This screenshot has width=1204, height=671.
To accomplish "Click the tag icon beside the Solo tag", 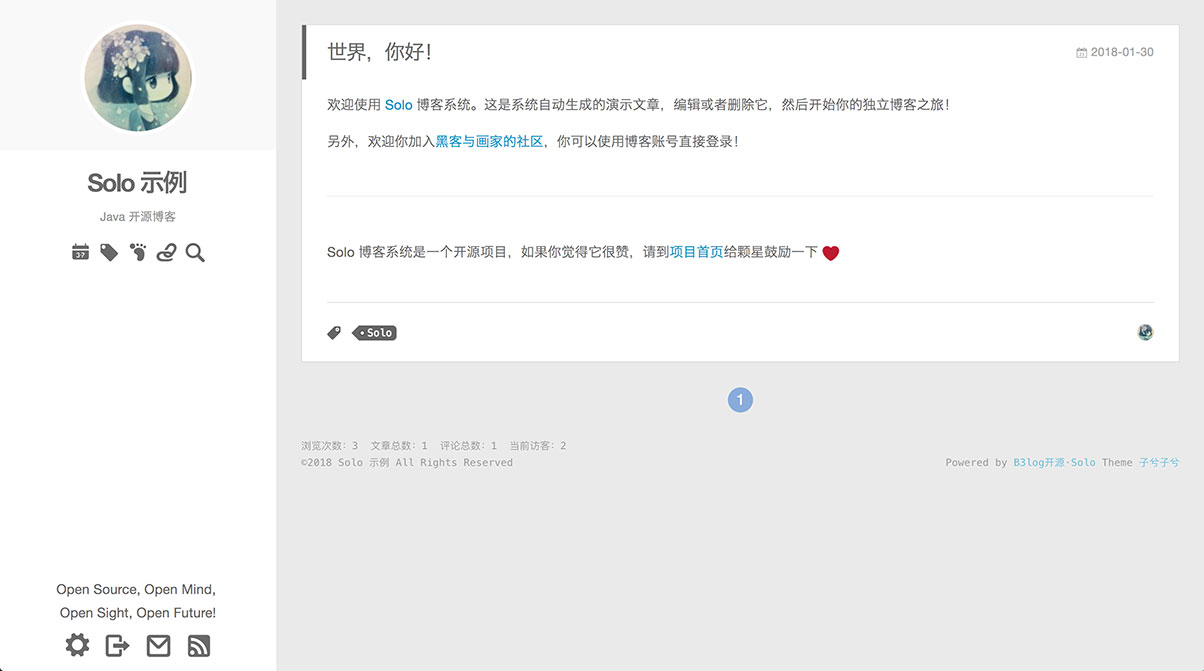I will [x=334, y=333].
